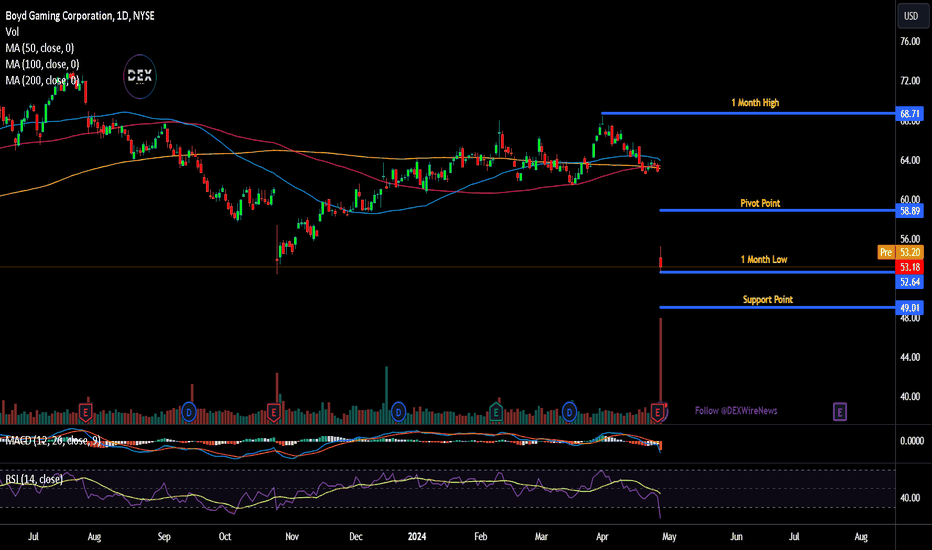Screen dimensions: 932x550
Task: Select the MA (100, close, 0) legend
Action: [x=42, y=64]
